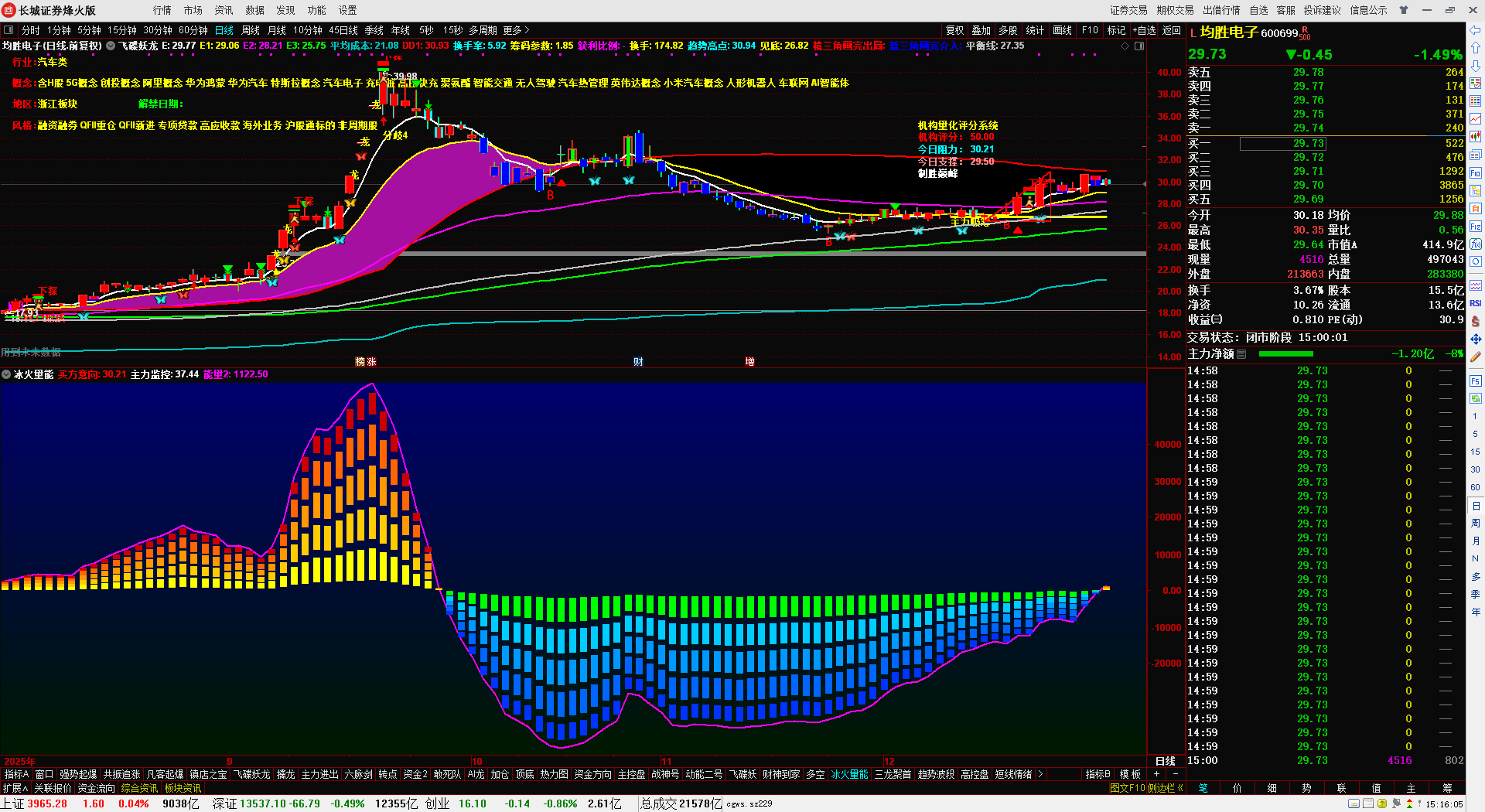The image size is (1485, 812).
Task: Click the up arrow icon in right sidebar
Action: click(1476, 48)
